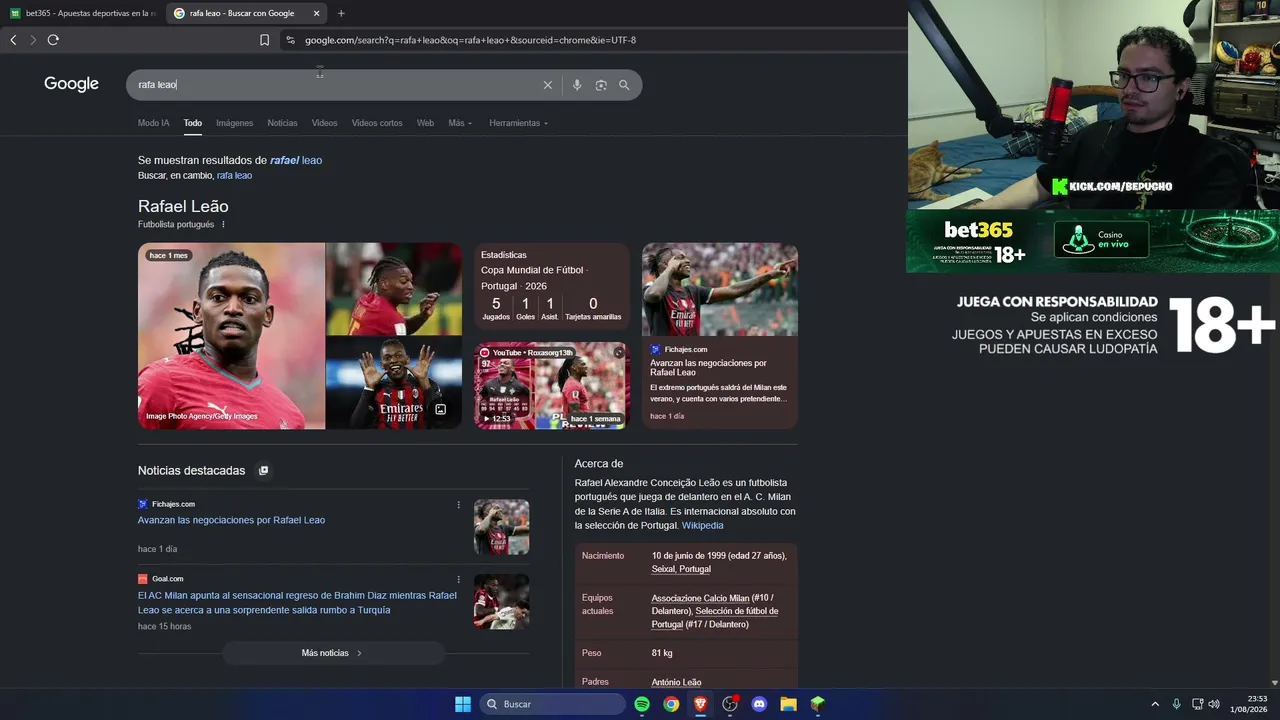Submit search with the magnifying glass icon
The image size is (1280, 720).
coord(624,85)
